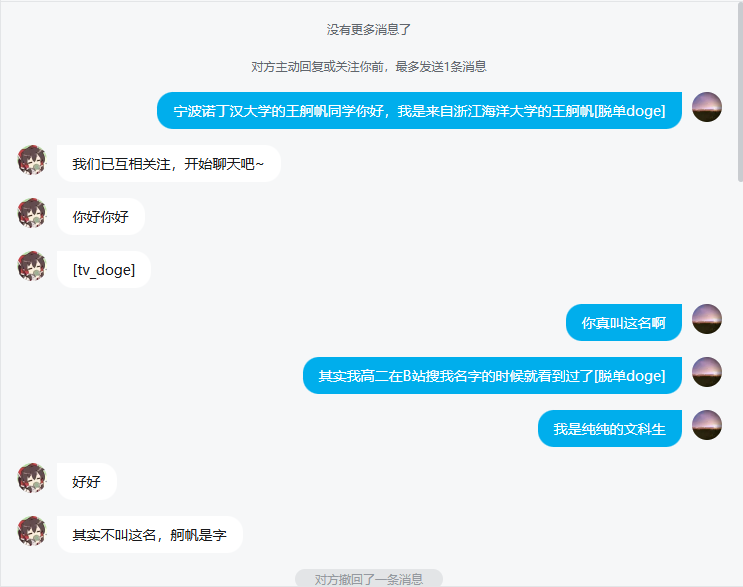Click the '好好' reply bubble
The width and height of the screenshot is (743, 587).
pos(87,481)
